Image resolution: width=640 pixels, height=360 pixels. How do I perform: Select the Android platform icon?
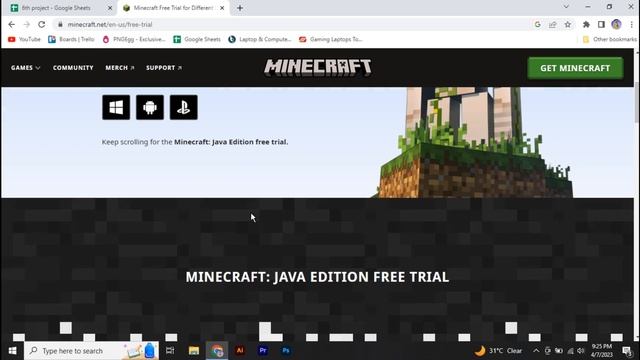click(150, 107)
